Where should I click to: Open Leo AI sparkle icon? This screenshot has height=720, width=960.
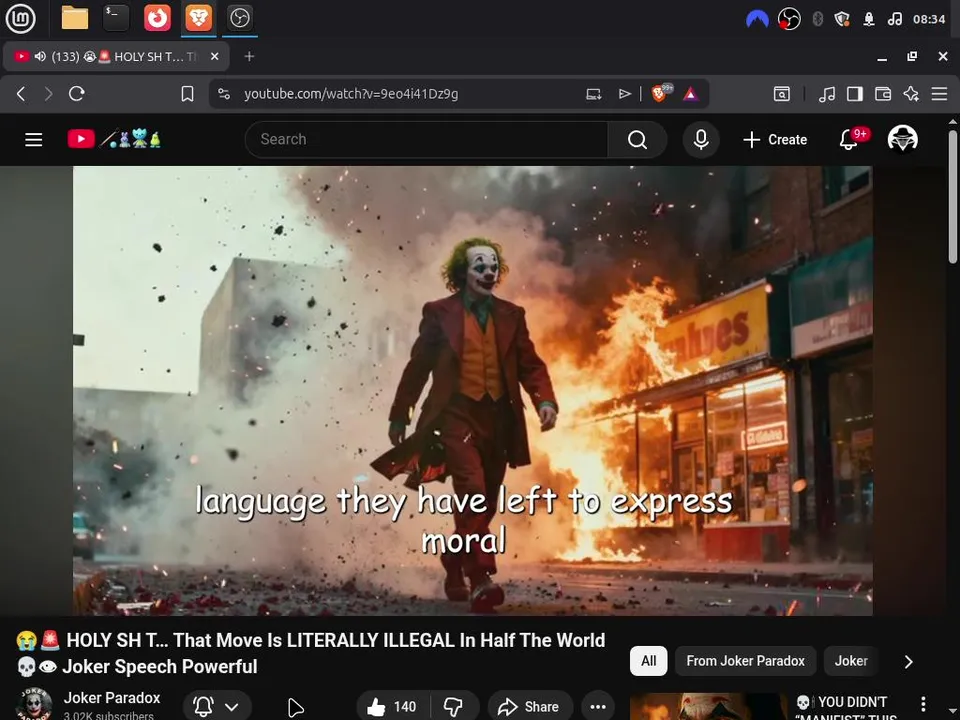[911, 94]
